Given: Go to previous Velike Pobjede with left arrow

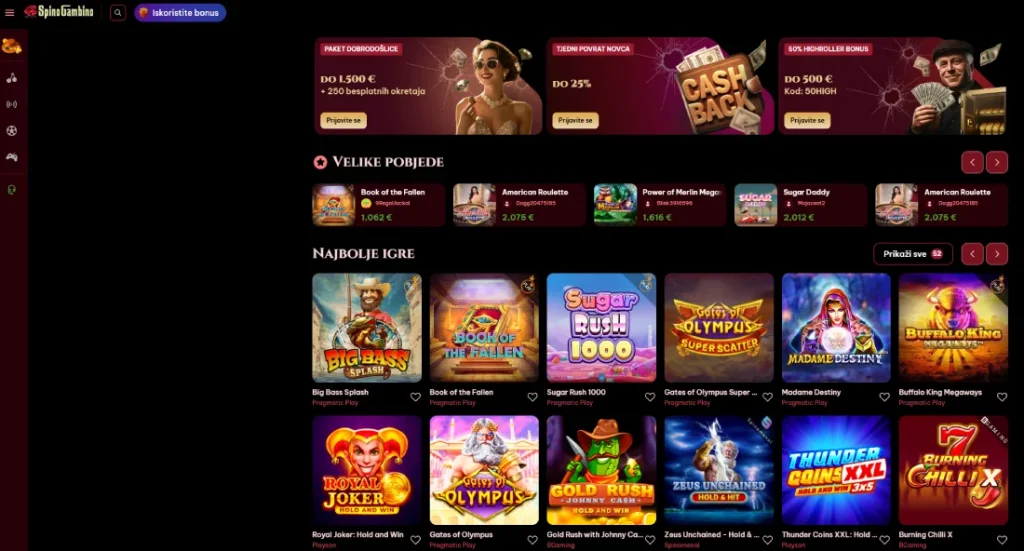Looking at the screenshot, I should tap(972, 163).
